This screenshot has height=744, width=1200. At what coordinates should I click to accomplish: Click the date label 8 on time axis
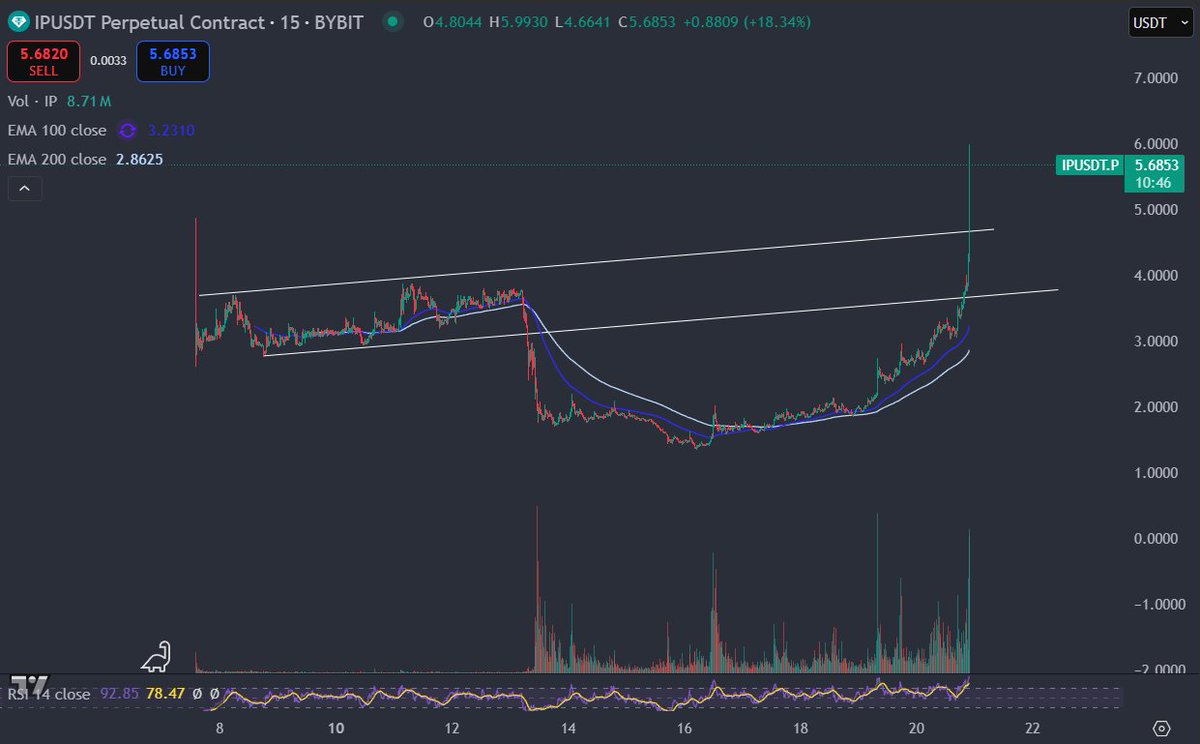coord(222,727)
